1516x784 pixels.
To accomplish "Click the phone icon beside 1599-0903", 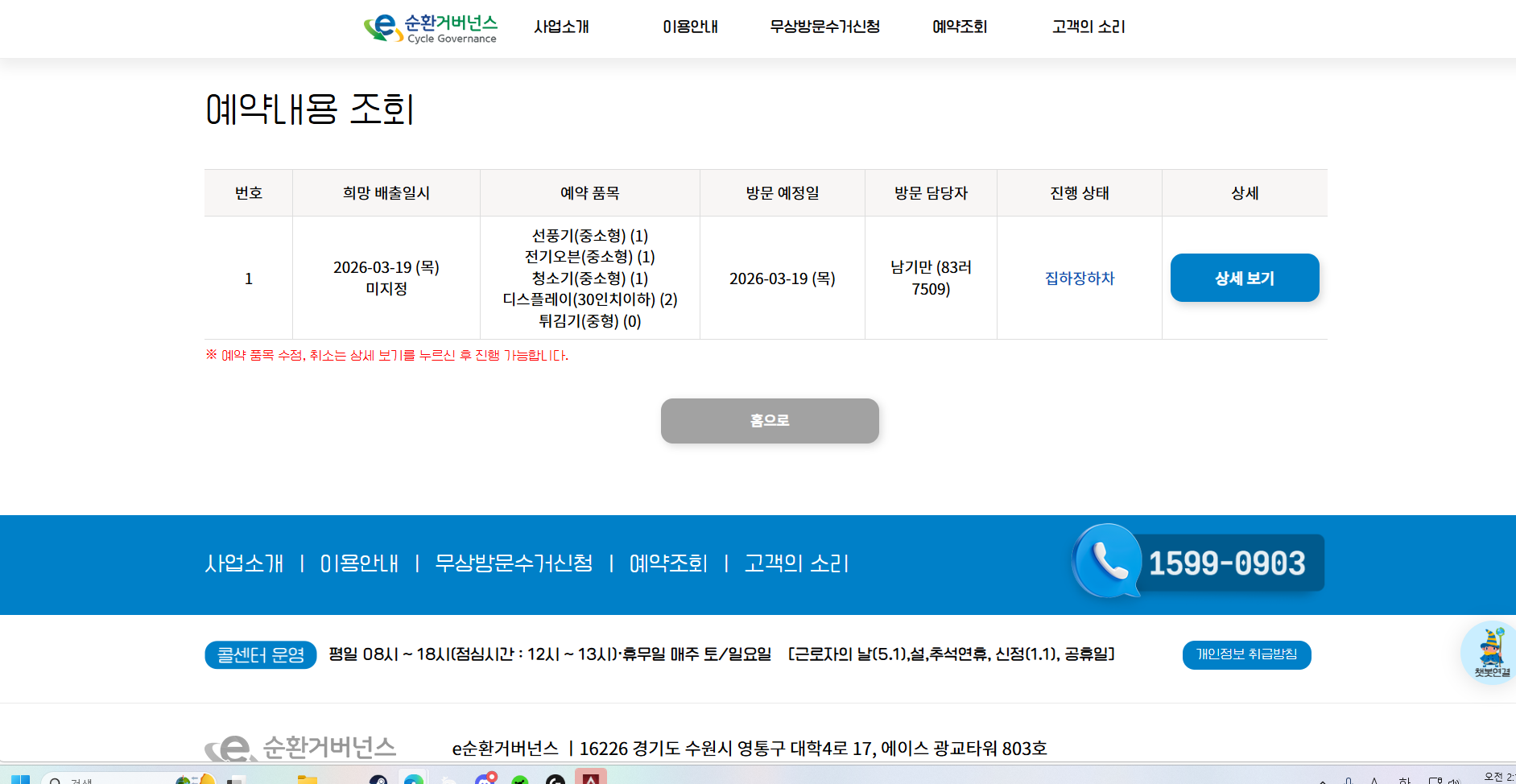I will coord(1108,561).
